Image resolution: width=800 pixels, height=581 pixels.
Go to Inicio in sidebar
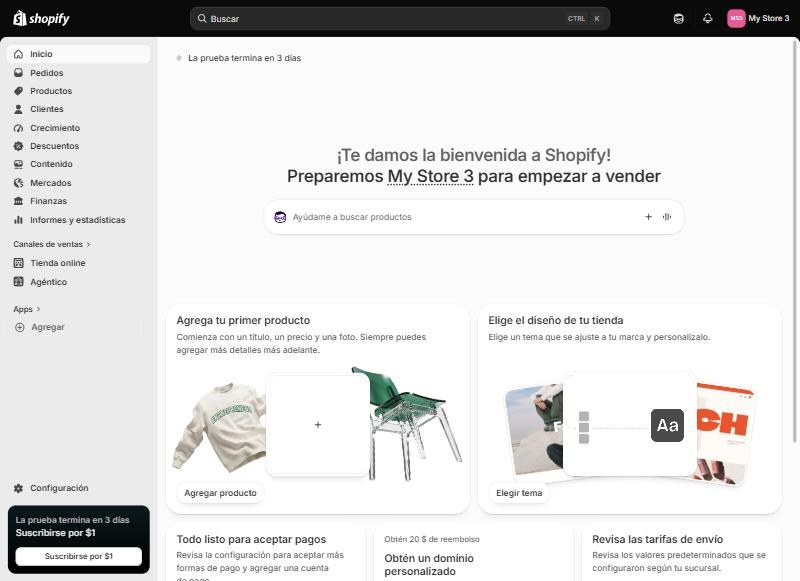click(78, 54)
